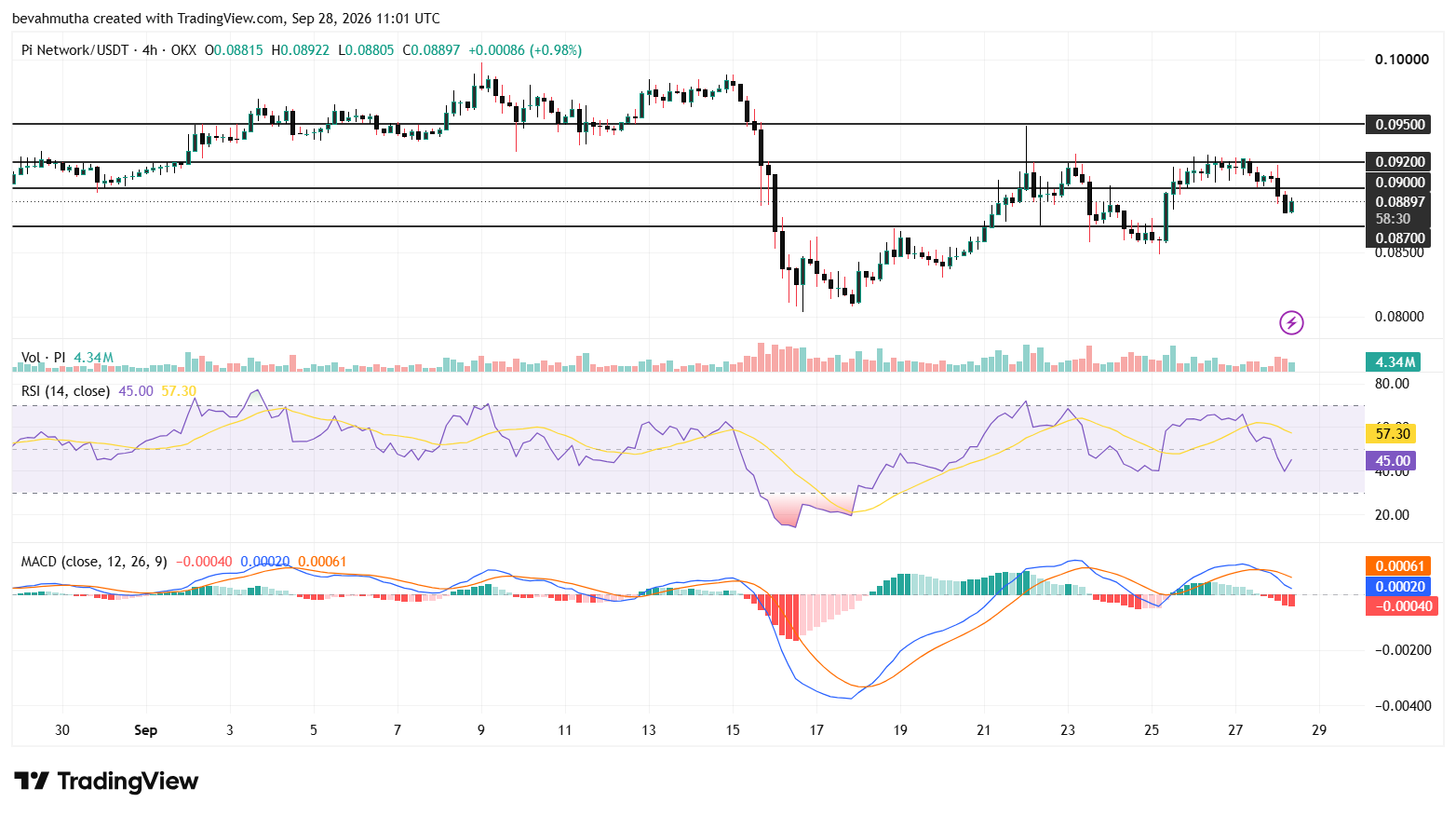
Task: Click the high price value 0.08922
Action: click(305, 50)
